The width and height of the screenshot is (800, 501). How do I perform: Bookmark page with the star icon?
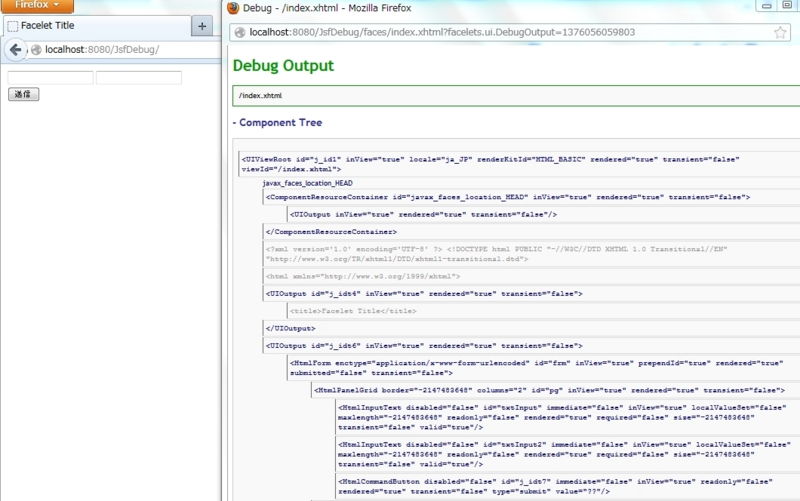(x=780, y=33)
